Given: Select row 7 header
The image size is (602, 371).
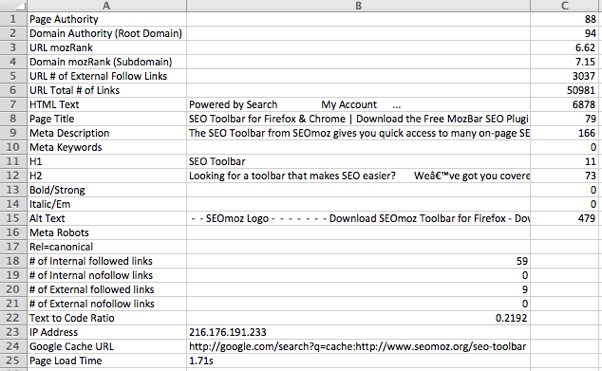Looking at the screenshot, I should pyautogui.click(x=13, y=104).
